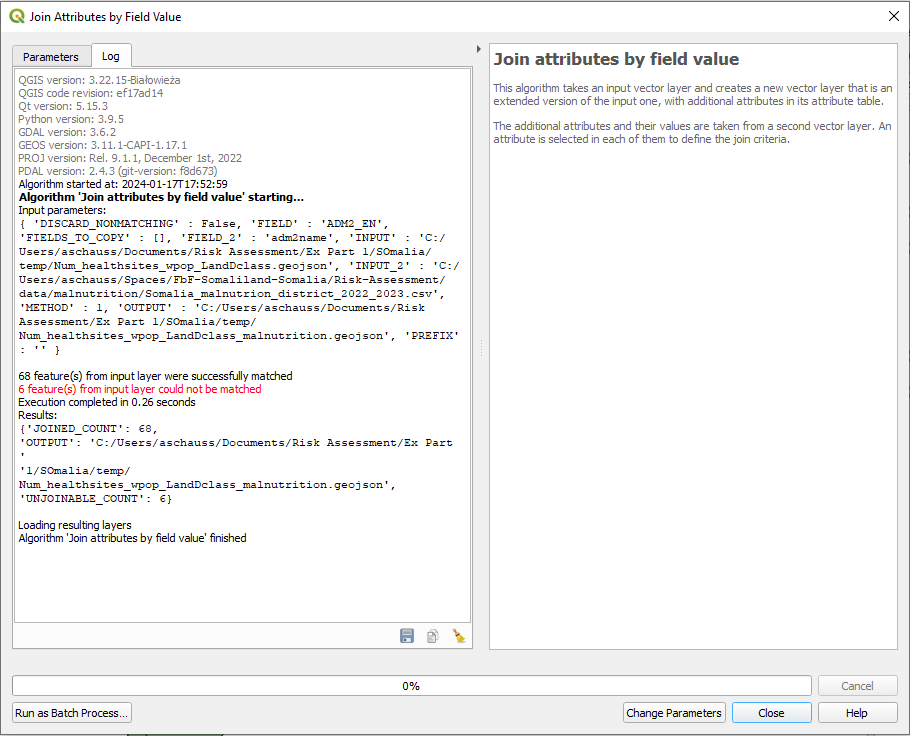
Task: Open Change Parameters
Action: (673, 713)
